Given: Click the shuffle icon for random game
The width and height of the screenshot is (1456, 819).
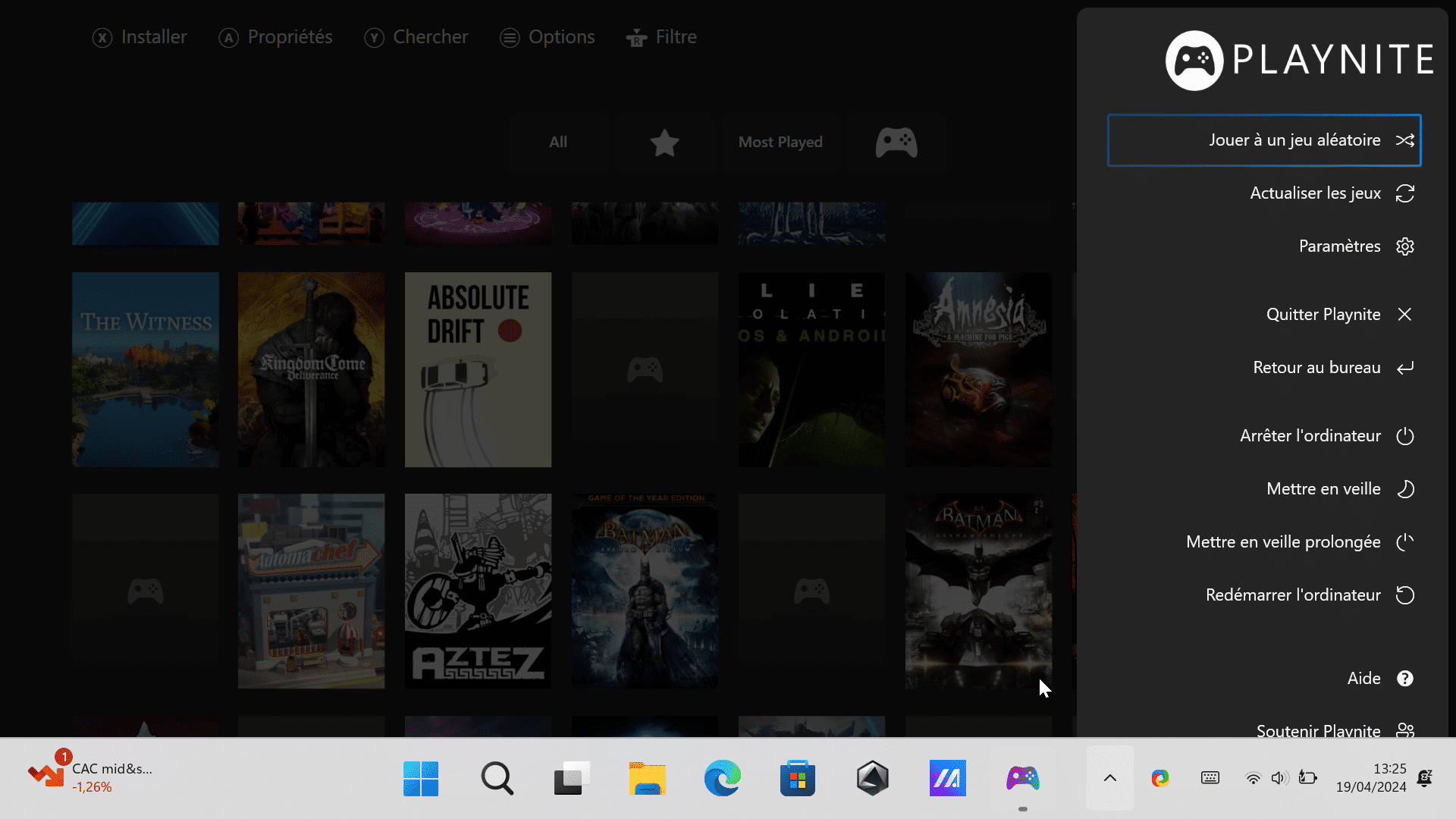Looking at the screenshot, I should click(x=1405, y=140).
